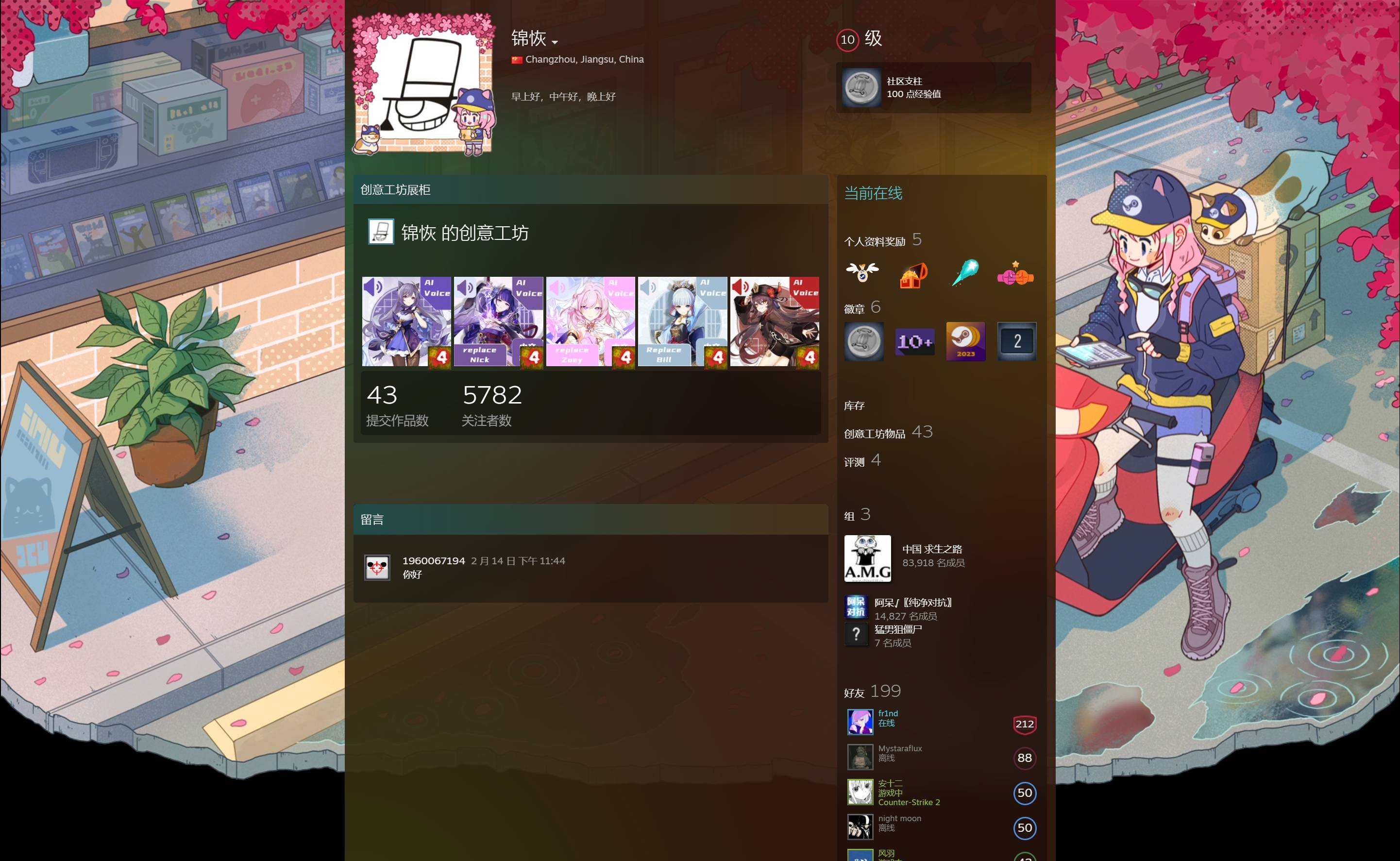Screen dimensions: 1400x861
Task: Click night moon's friend avatar
Action: [x=860, y=827]
